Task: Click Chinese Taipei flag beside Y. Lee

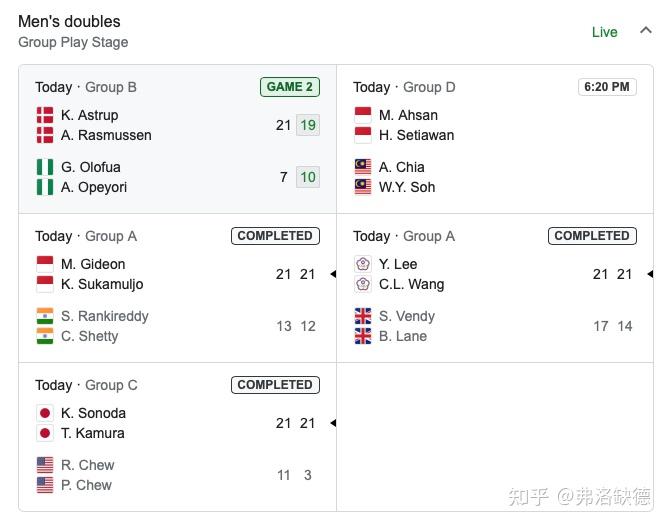Action: pyautogui.click(x=362, y=264)
